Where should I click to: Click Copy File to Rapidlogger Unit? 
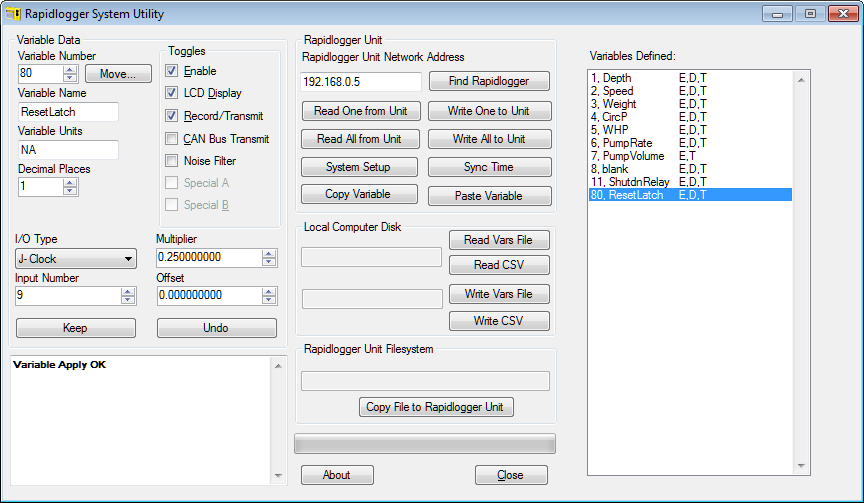click(x=436, y=407)
